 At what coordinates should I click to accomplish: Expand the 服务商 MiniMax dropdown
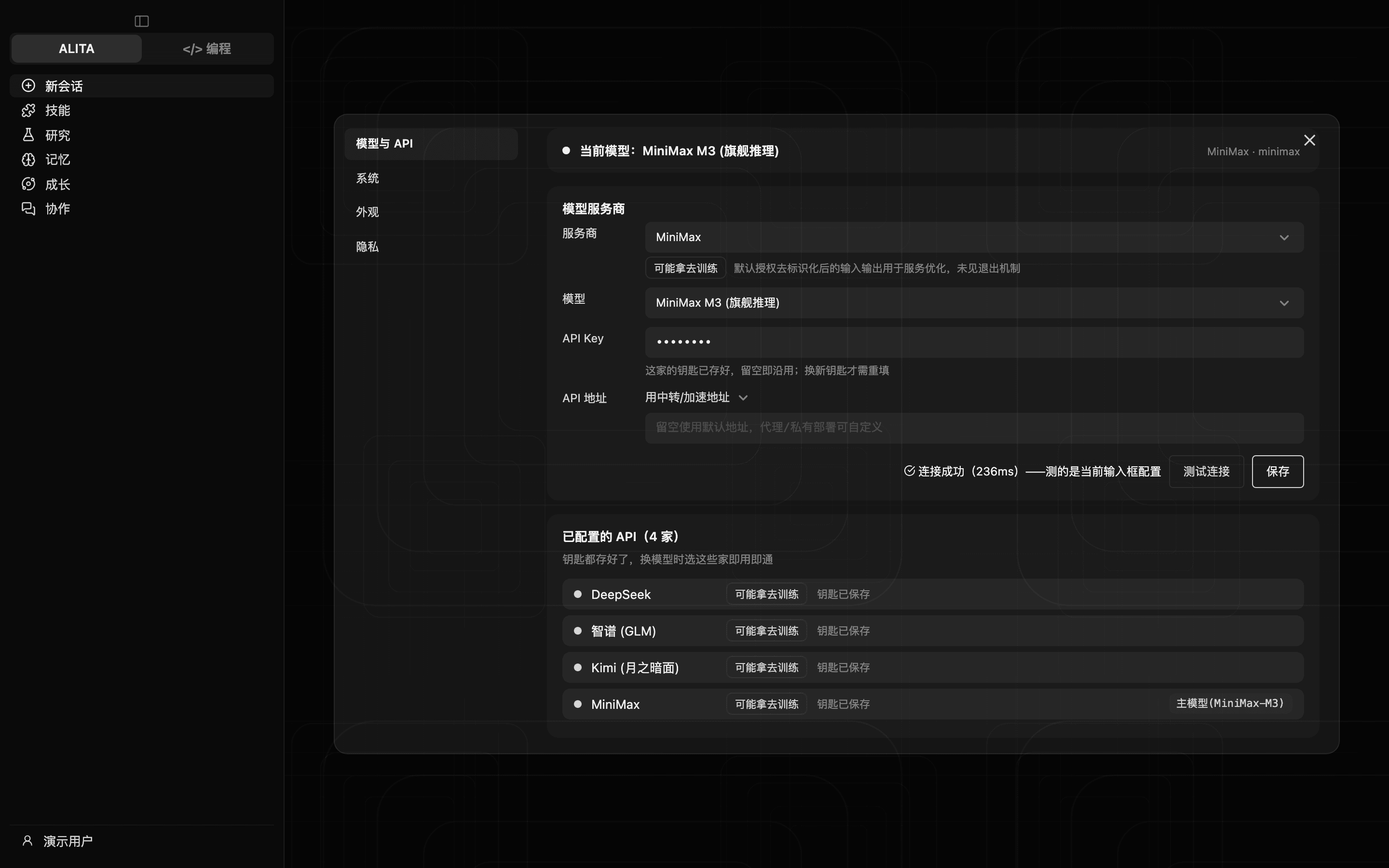tap(974, 237)
